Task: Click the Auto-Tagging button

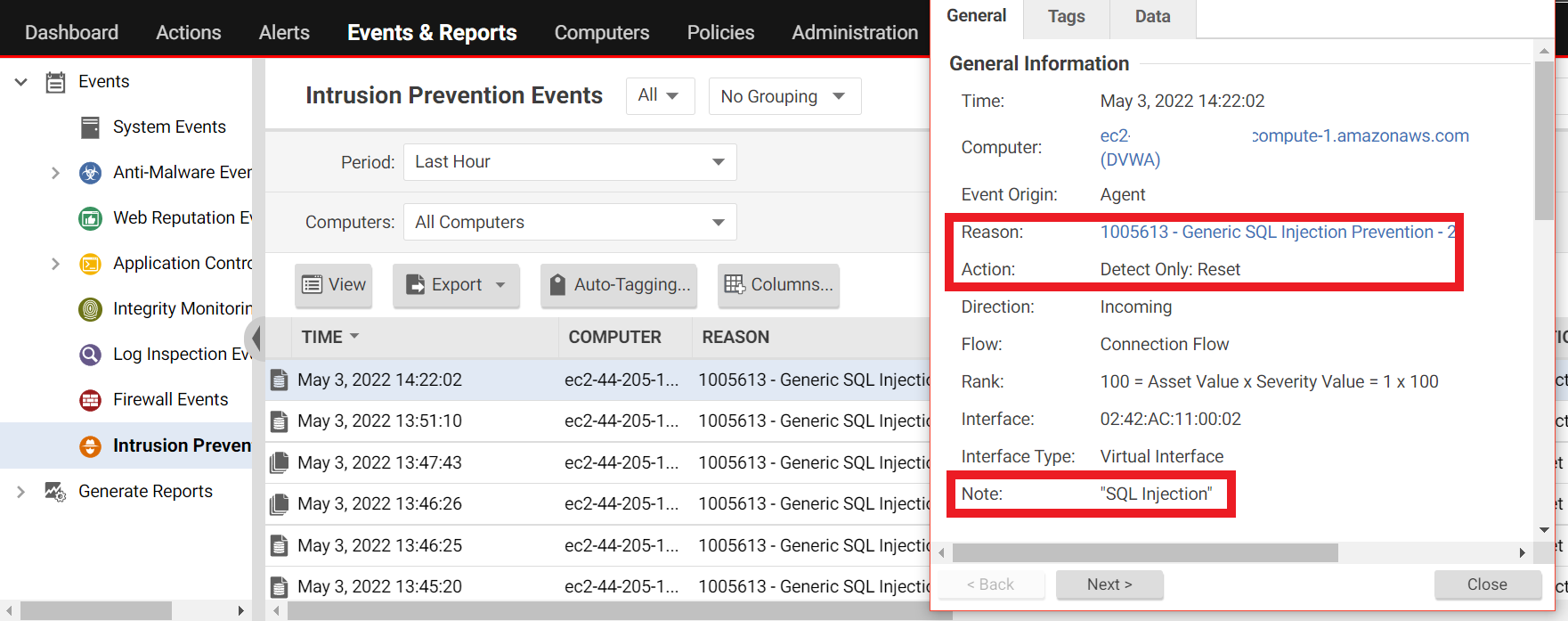Action: (619, 285)
